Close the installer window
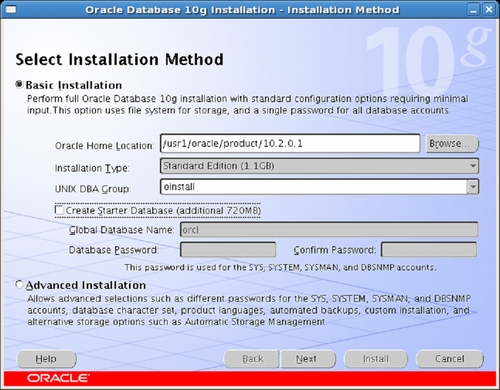Screen dimensions: 500x390 pos(489,10)
